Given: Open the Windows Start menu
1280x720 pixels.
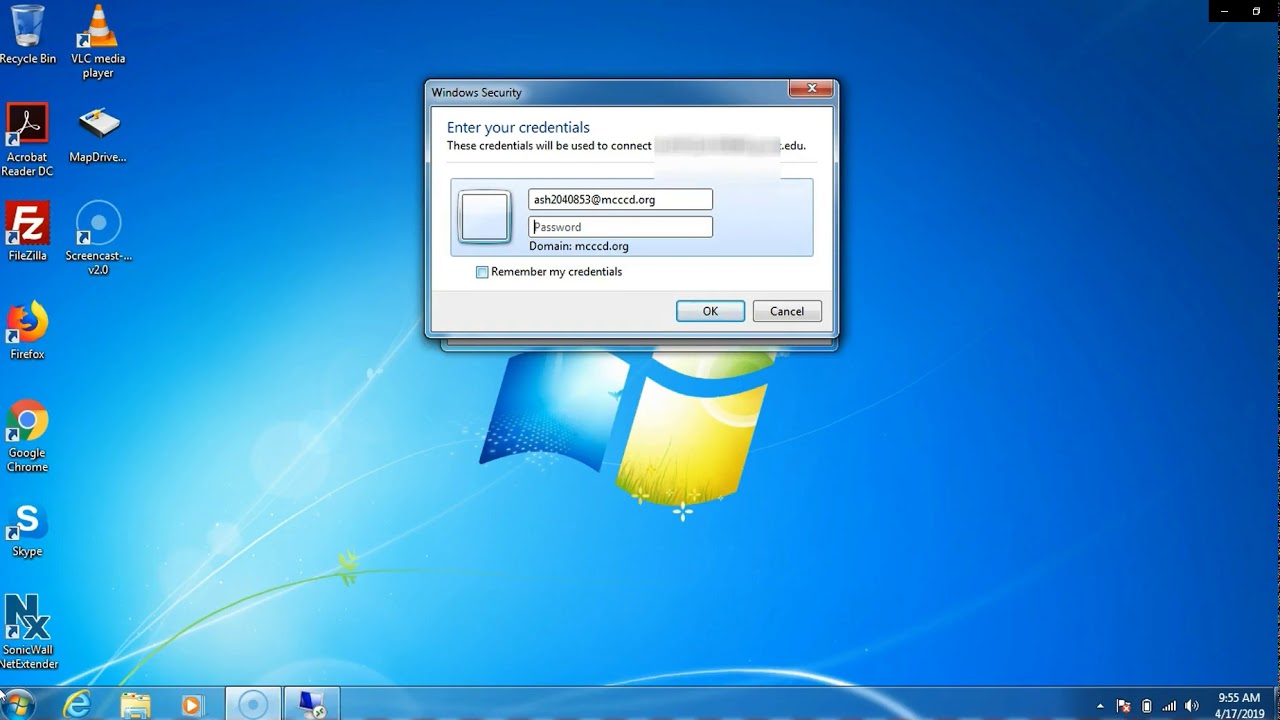Looking at the screenshot, I should [x=18, y=704].
